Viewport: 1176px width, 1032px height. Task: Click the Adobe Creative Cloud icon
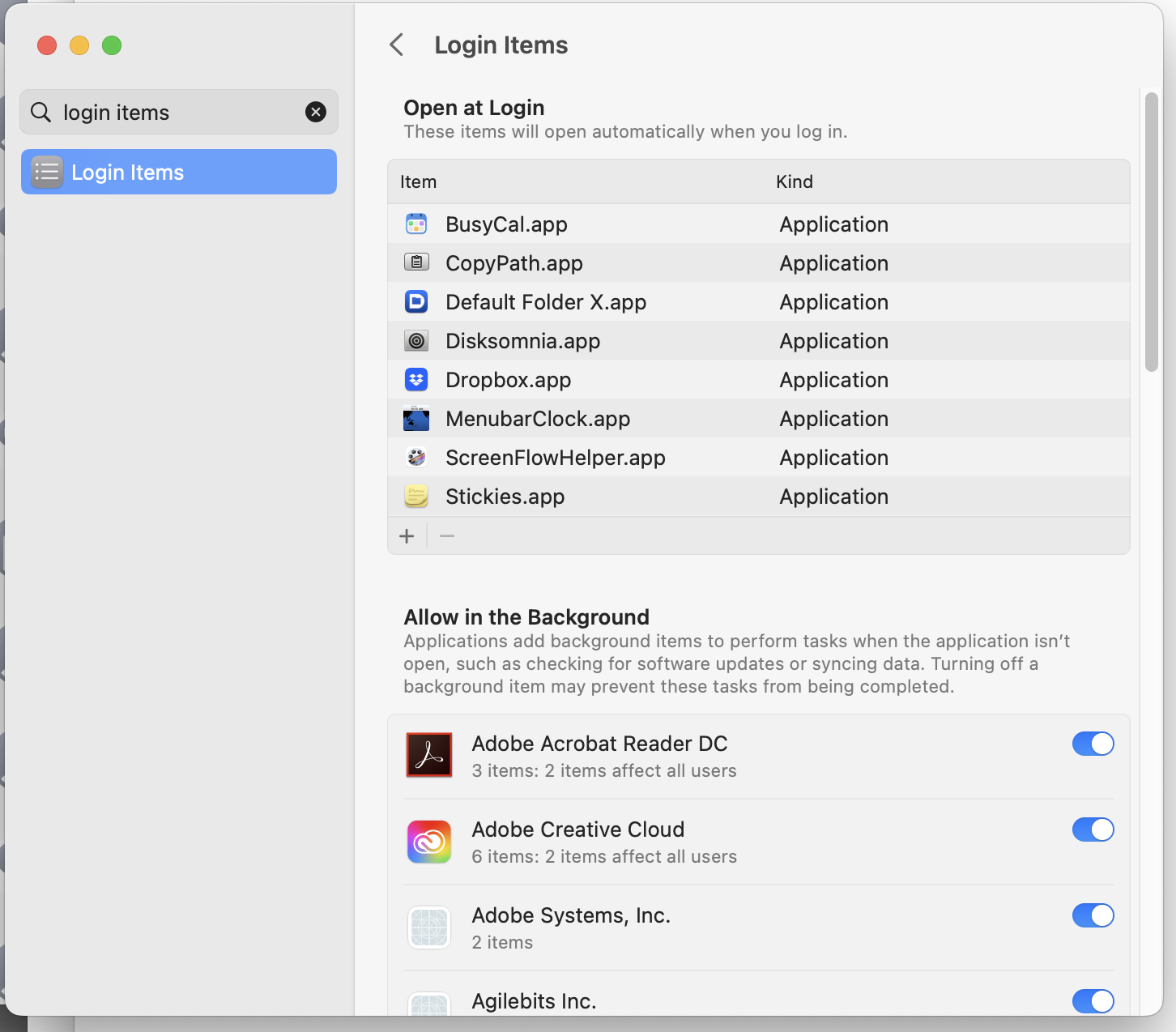pyautogui.click(x=429, y=842)
